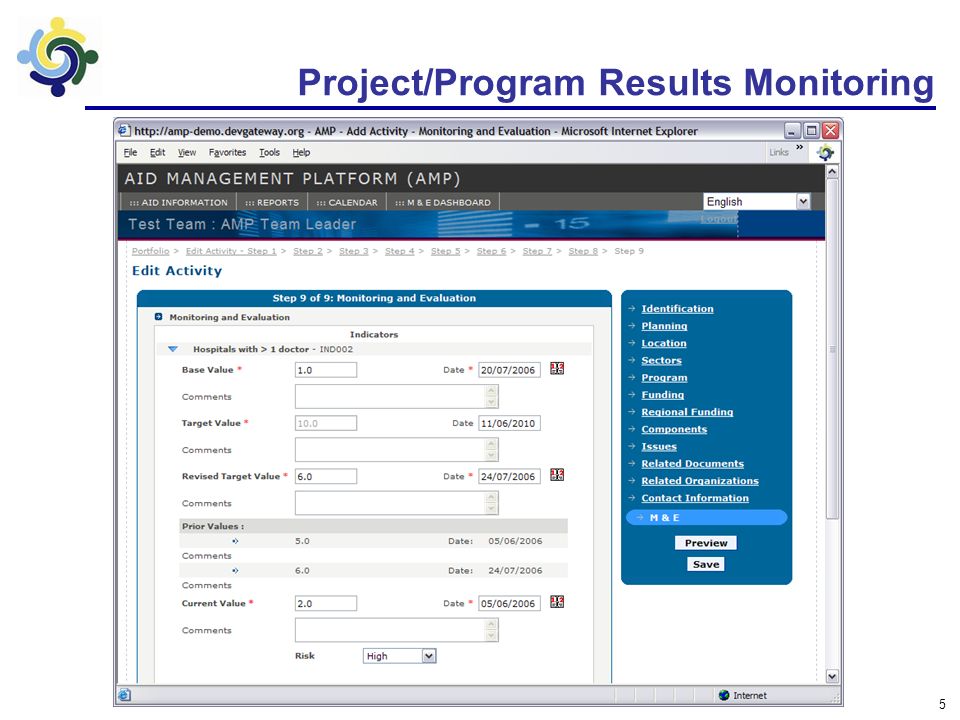
Task: Click the Comments box under Current Value
Action: [x=397, y=629]
